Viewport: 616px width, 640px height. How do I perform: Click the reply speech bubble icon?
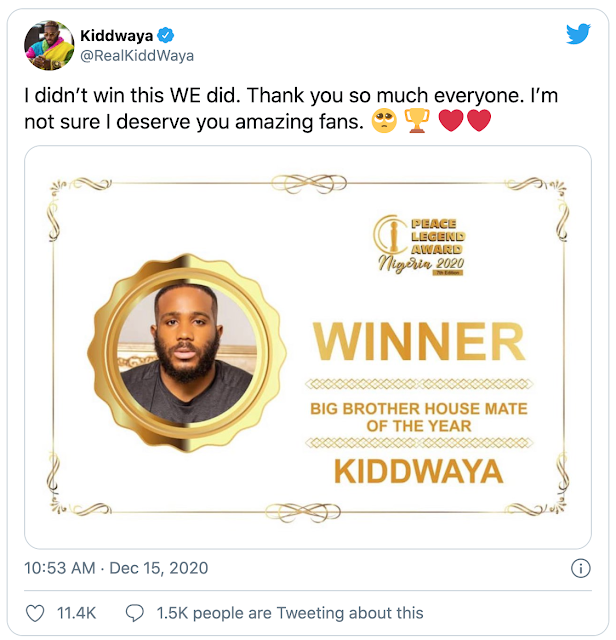[x=134, y=612]
